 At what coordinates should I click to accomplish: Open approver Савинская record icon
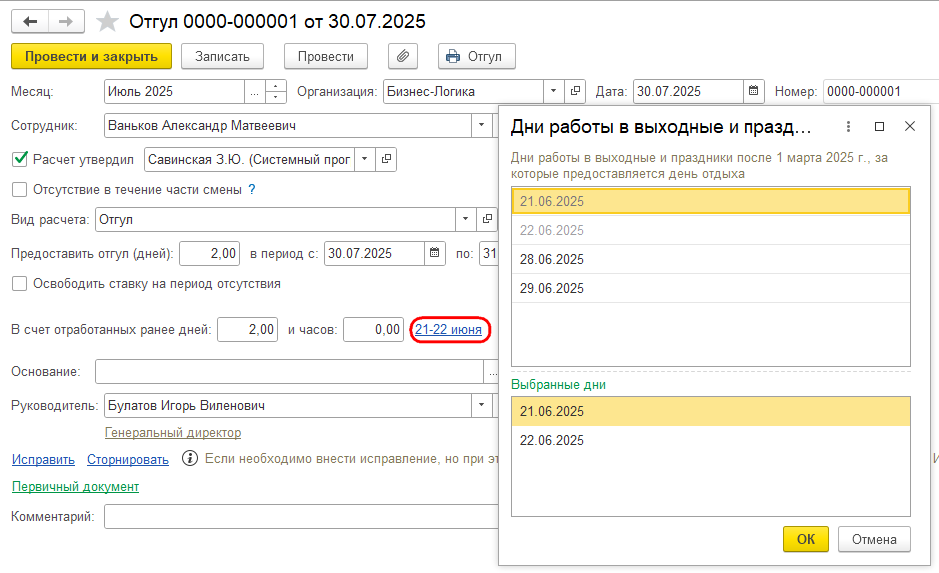pos(386,159)
